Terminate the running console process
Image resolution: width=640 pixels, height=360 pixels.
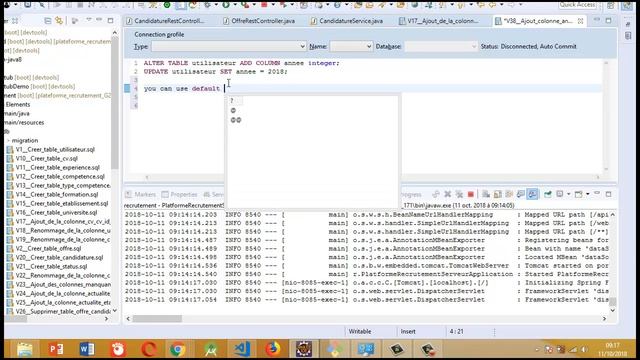point(471,194)
